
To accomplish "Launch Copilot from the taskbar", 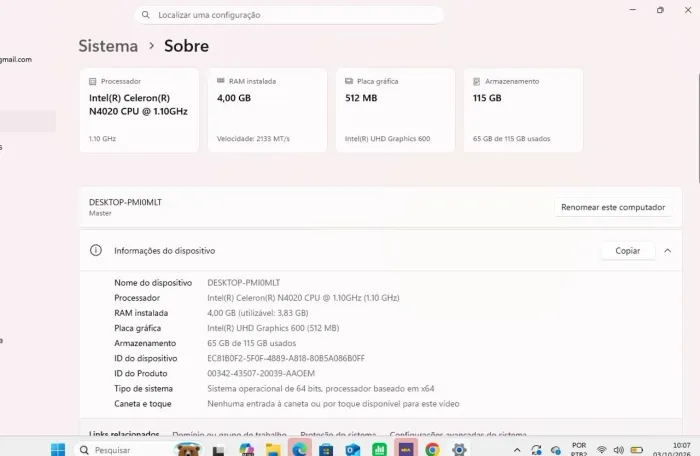I will tap(246, 449).
